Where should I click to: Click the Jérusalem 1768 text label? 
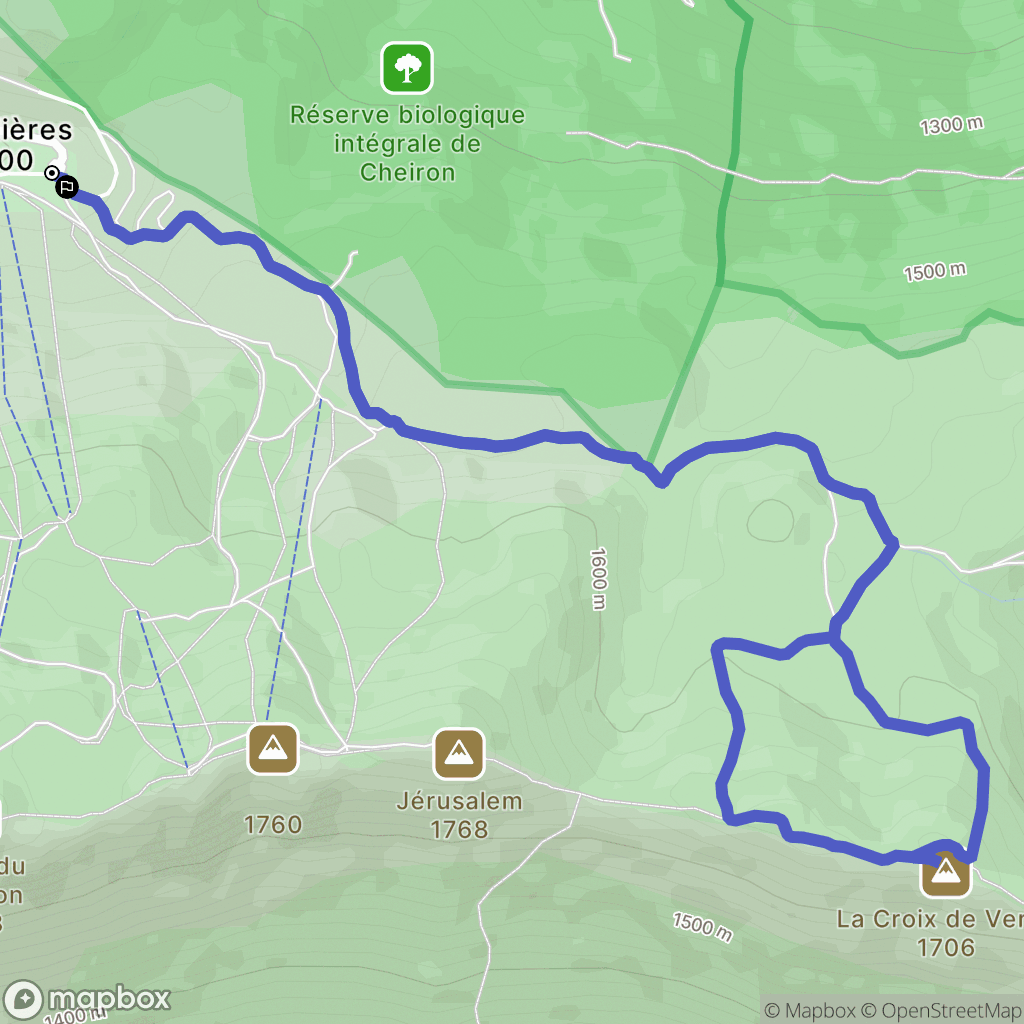[x=459, y=815]
